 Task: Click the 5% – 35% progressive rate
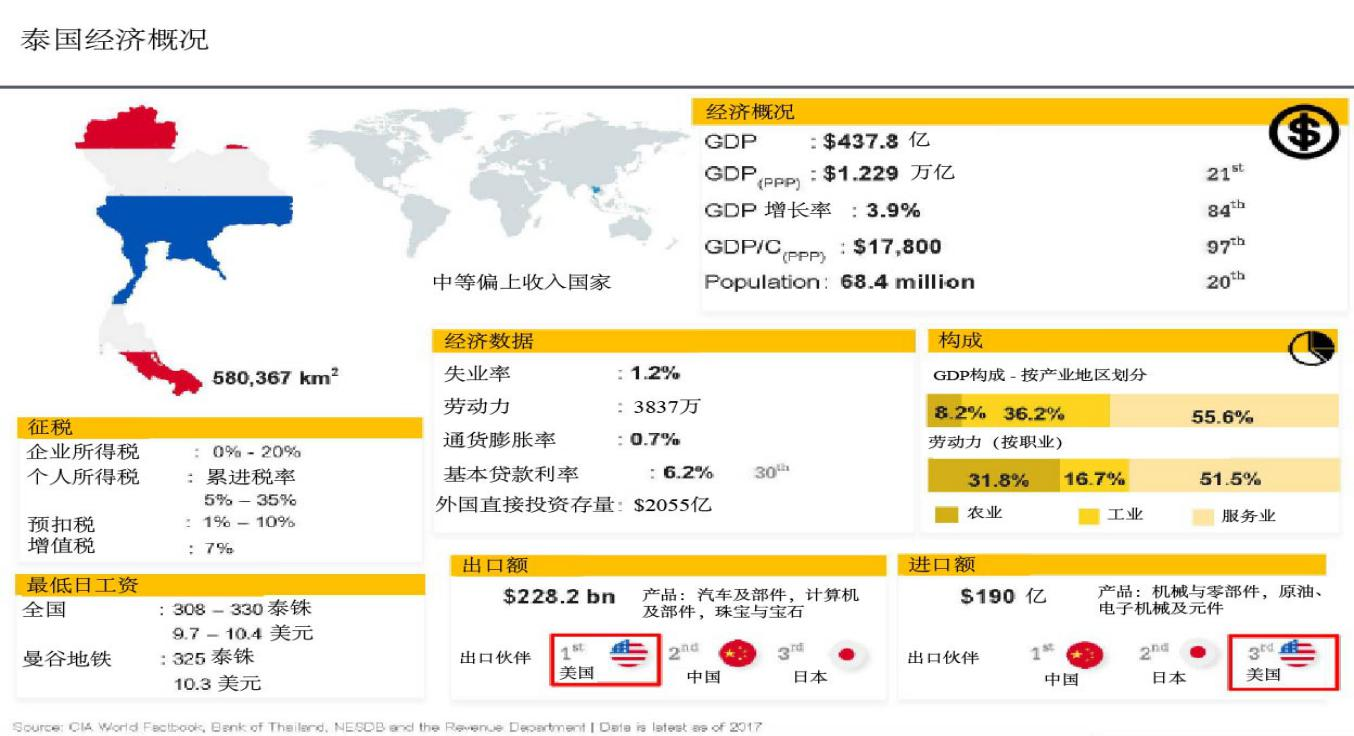[250, 499]
